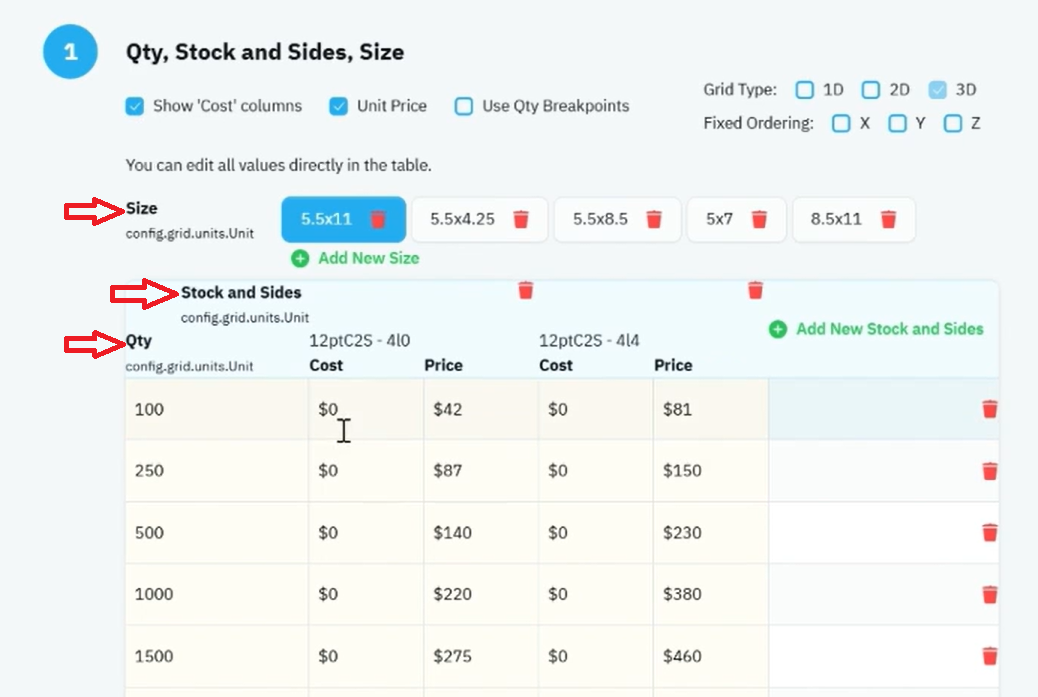Click trash icon next to 5x7 size

click(x=759, y=219)
